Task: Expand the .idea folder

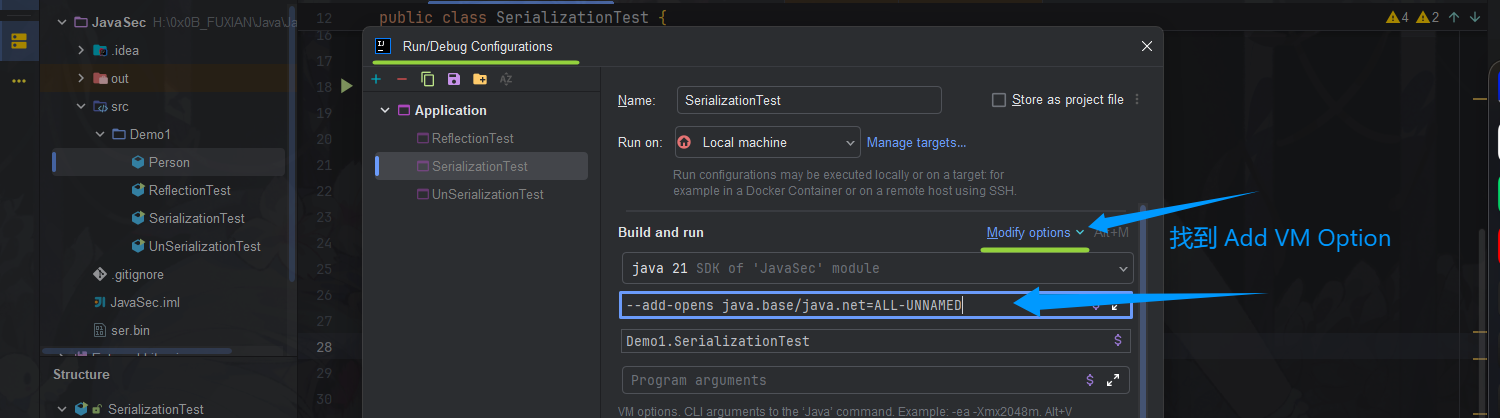Action: coord(81,50)
